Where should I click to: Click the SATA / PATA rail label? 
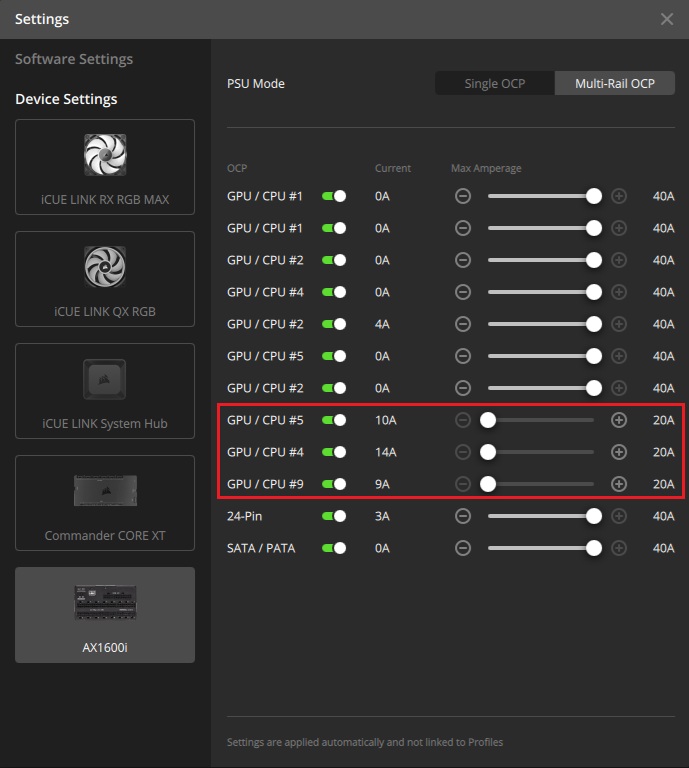point(261,548)
